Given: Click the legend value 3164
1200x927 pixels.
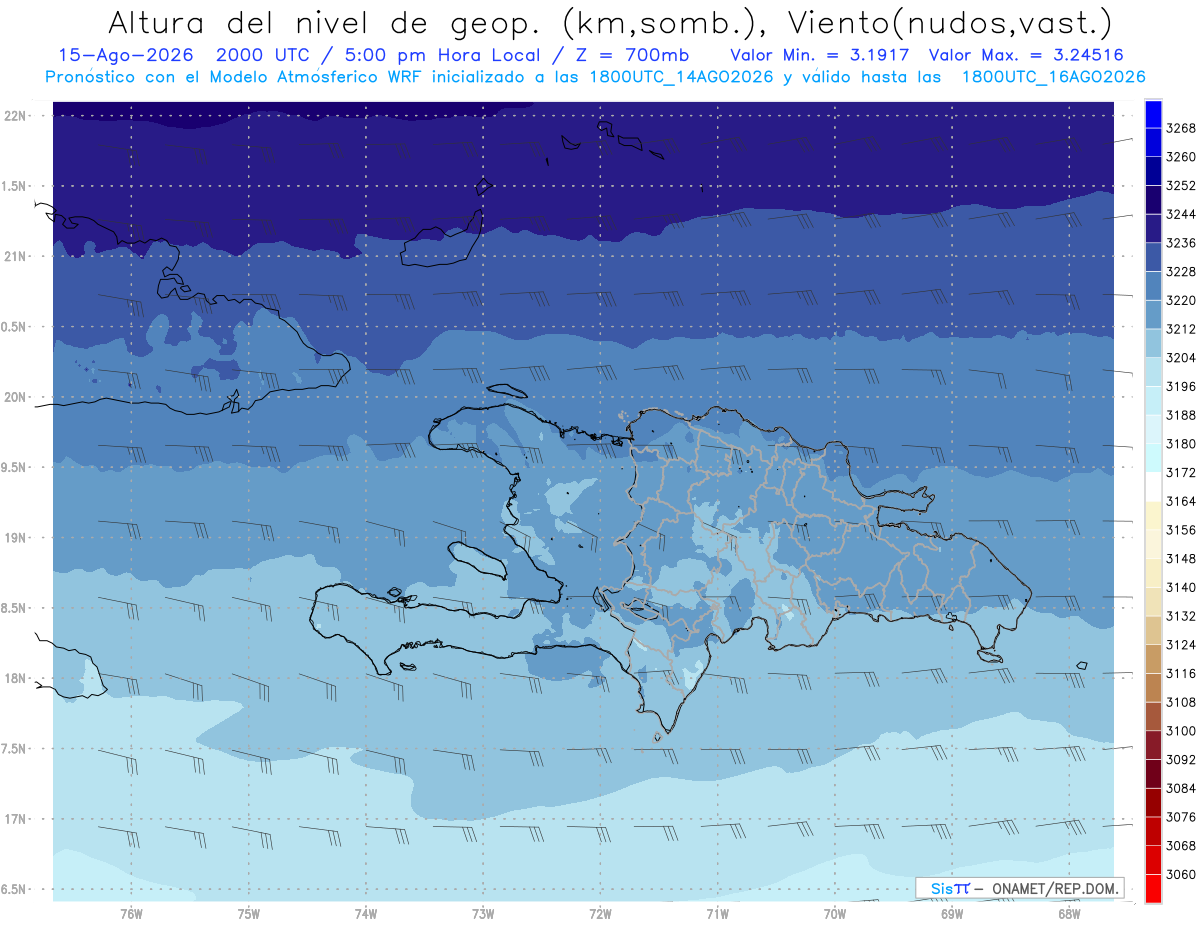Looking at the screenshot, I should (1181, 501).
